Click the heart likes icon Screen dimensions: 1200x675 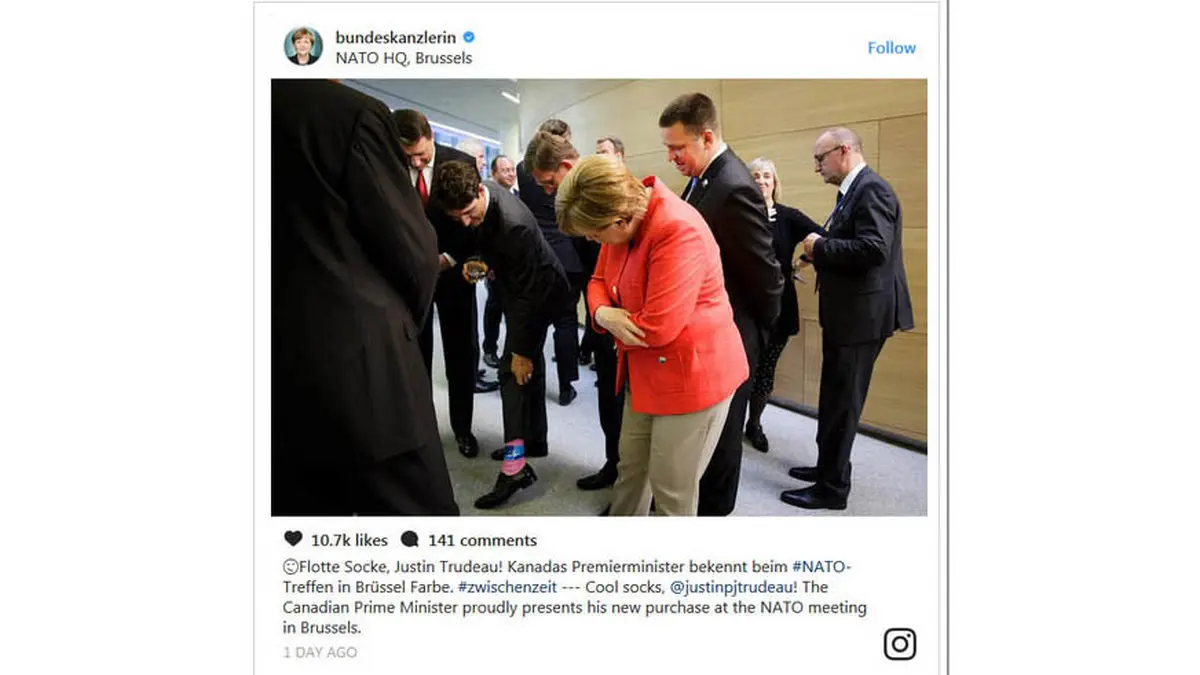(293, 539)
